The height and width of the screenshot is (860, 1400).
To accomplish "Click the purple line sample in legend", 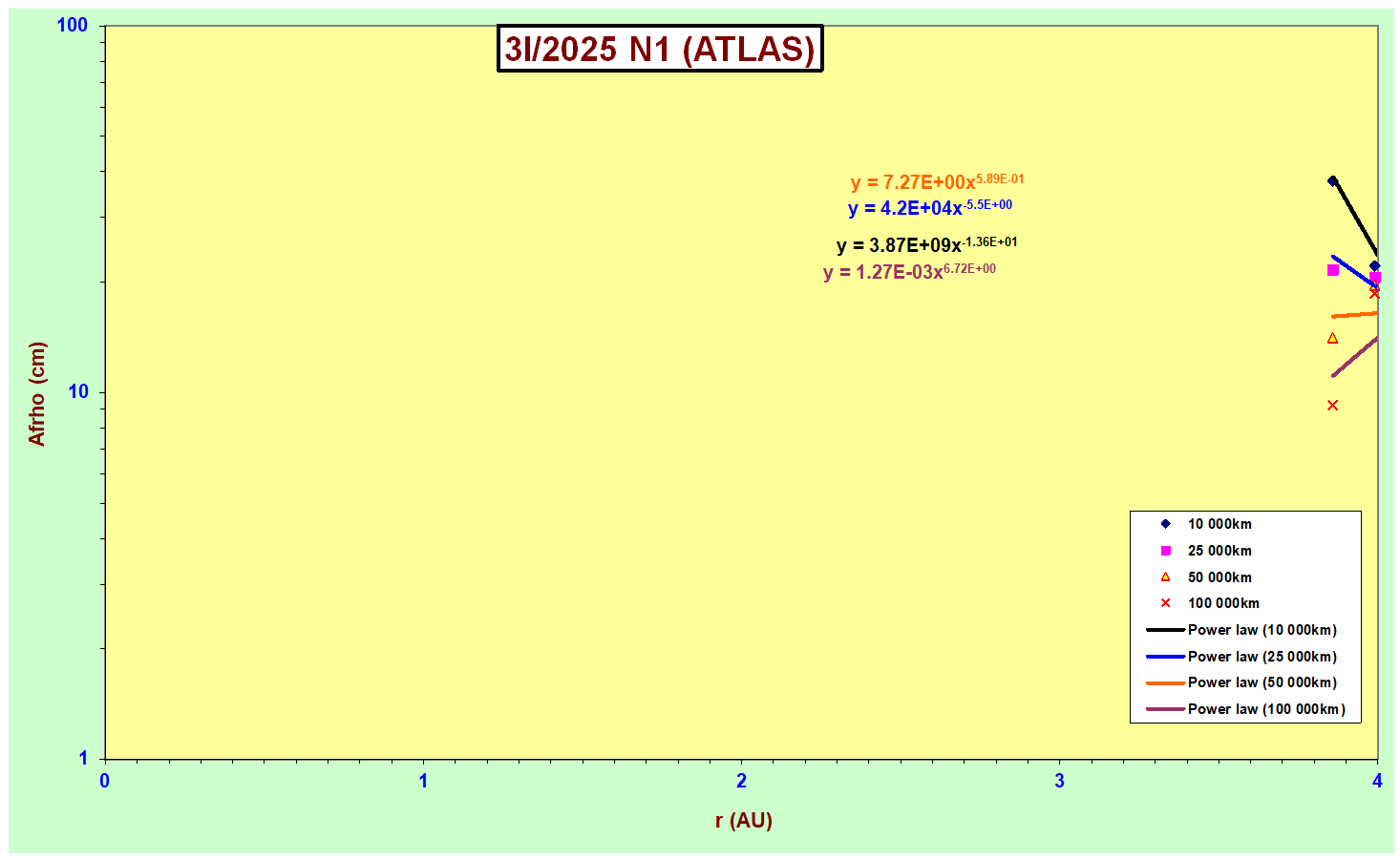I will pyautogui.click(x=1165, y=709).
